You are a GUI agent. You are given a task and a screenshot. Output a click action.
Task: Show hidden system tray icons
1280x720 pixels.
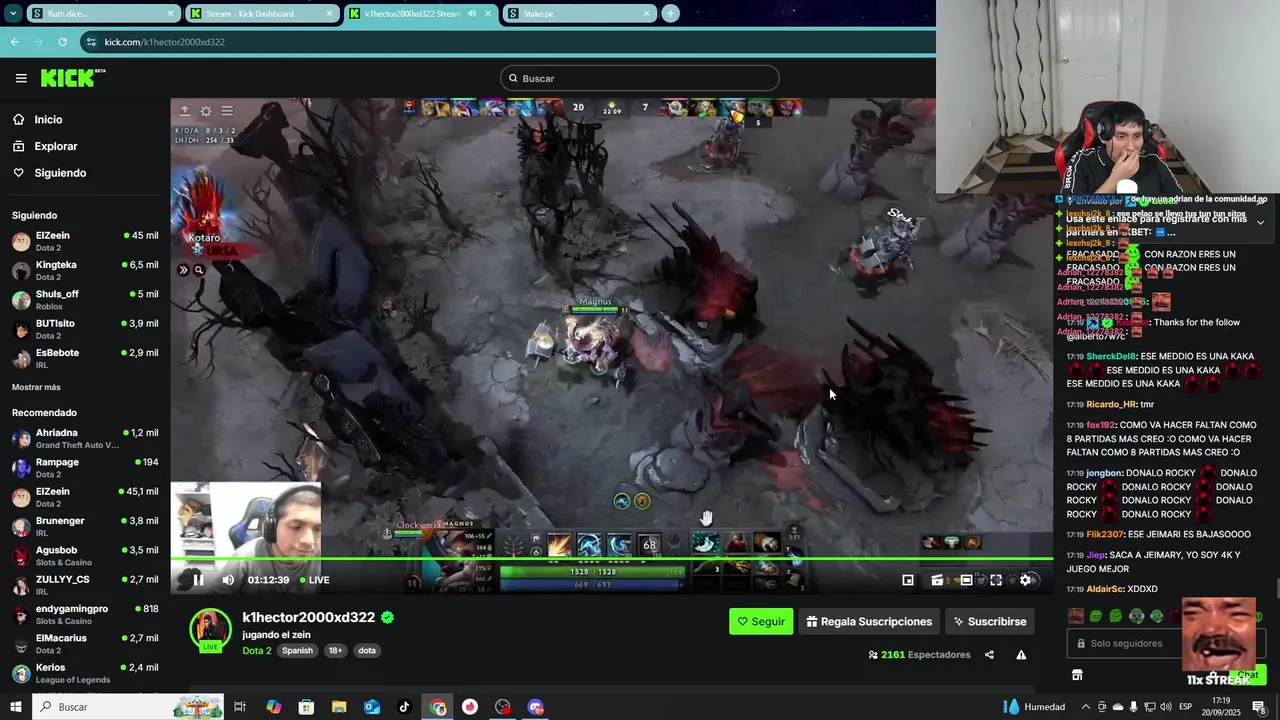point(1086,707)
